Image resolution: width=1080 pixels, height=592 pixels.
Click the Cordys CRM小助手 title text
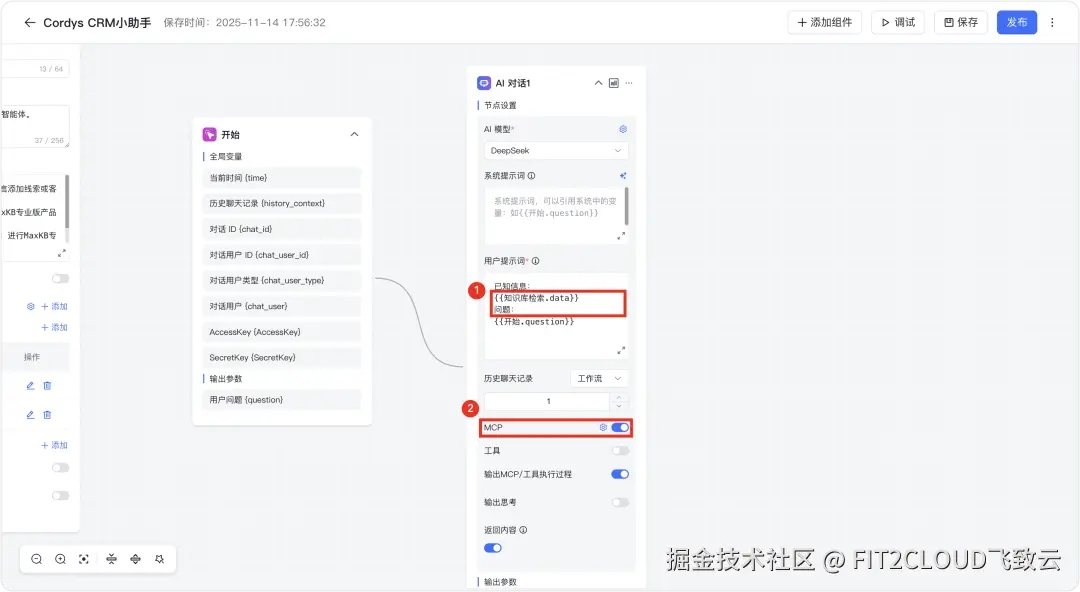(97, 23)
